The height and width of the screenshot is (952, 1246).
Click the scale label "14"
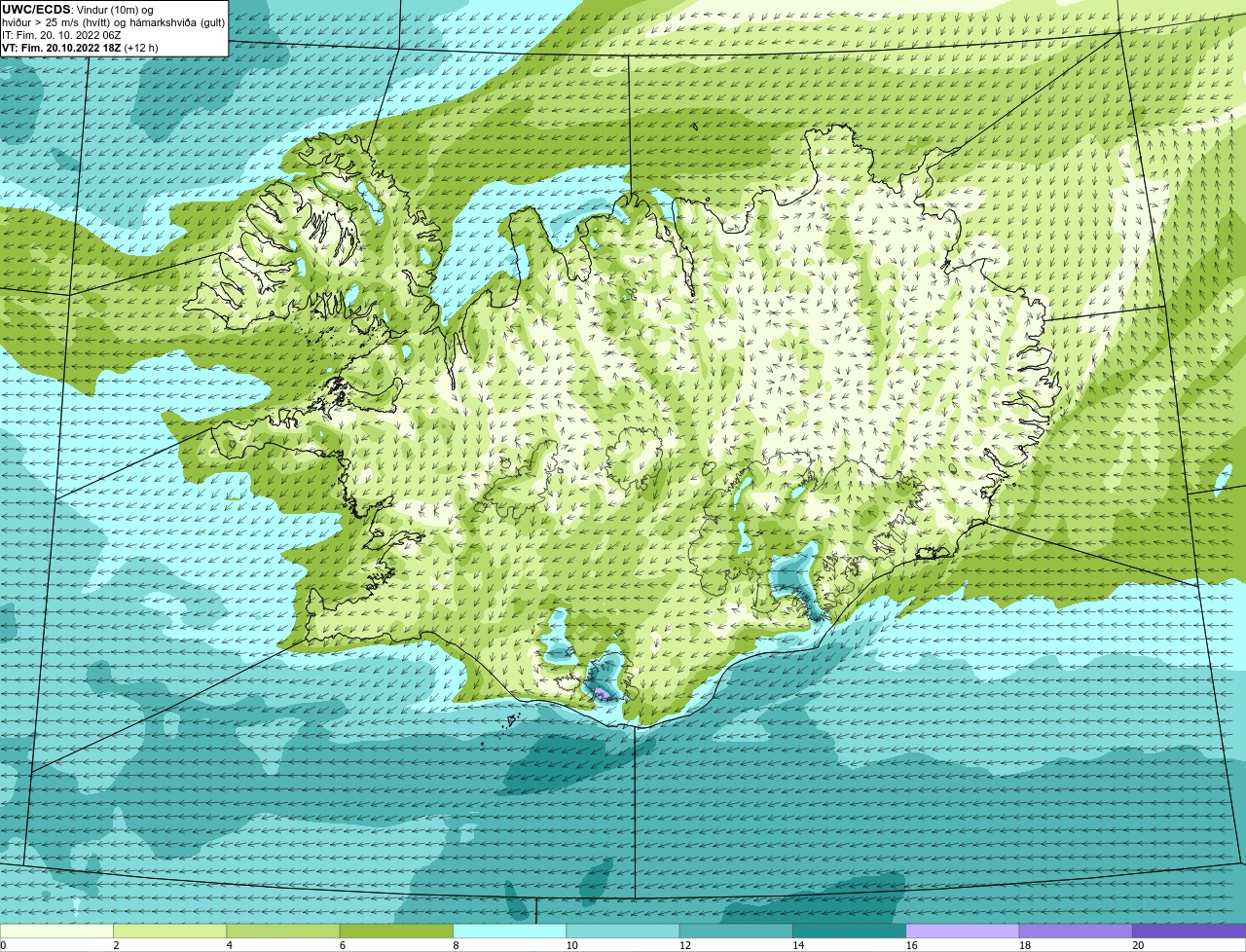(798, 945)
